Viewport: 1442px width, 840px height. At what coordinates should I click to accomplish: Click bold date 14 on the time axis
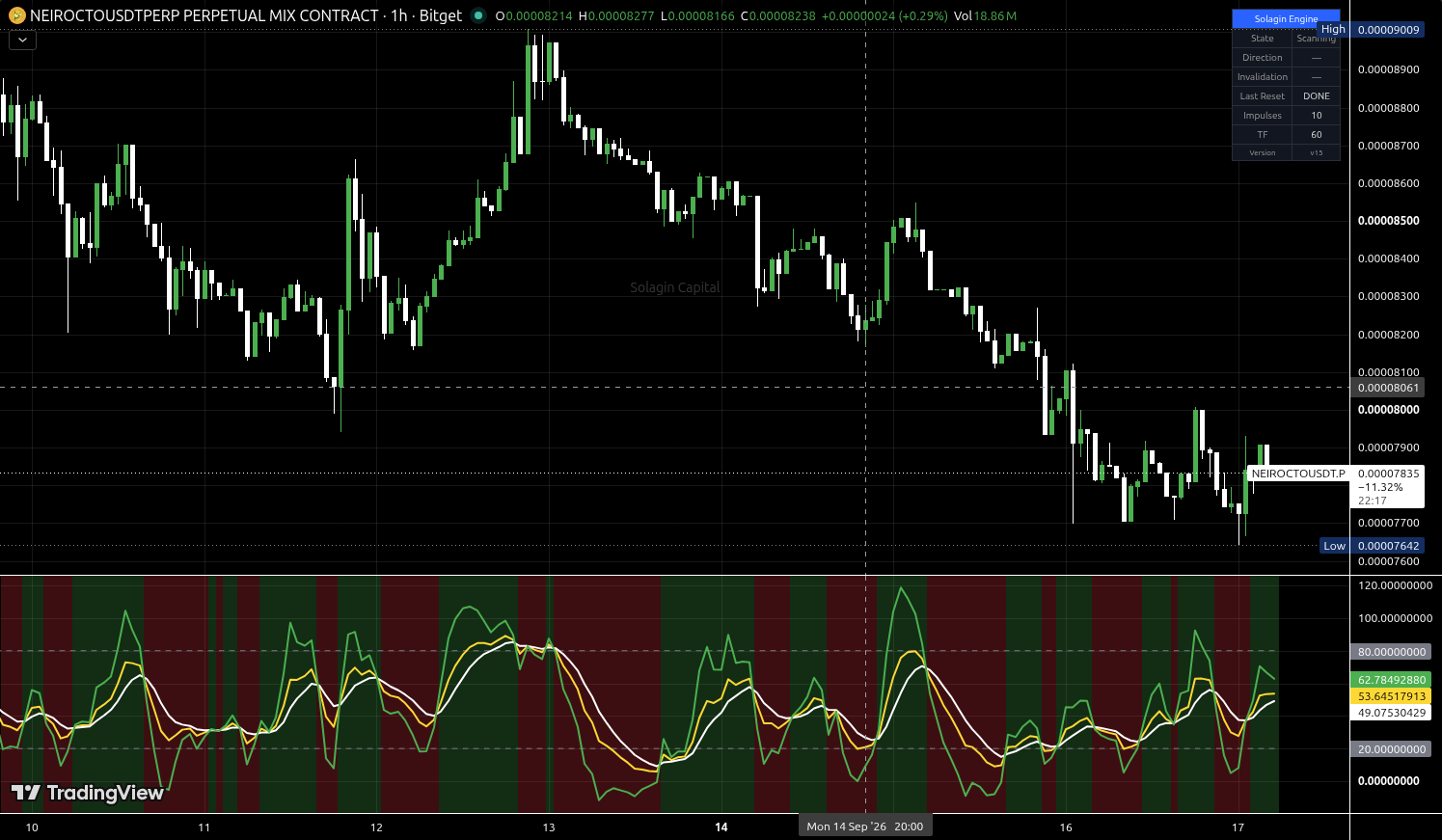tap(721, 827)
